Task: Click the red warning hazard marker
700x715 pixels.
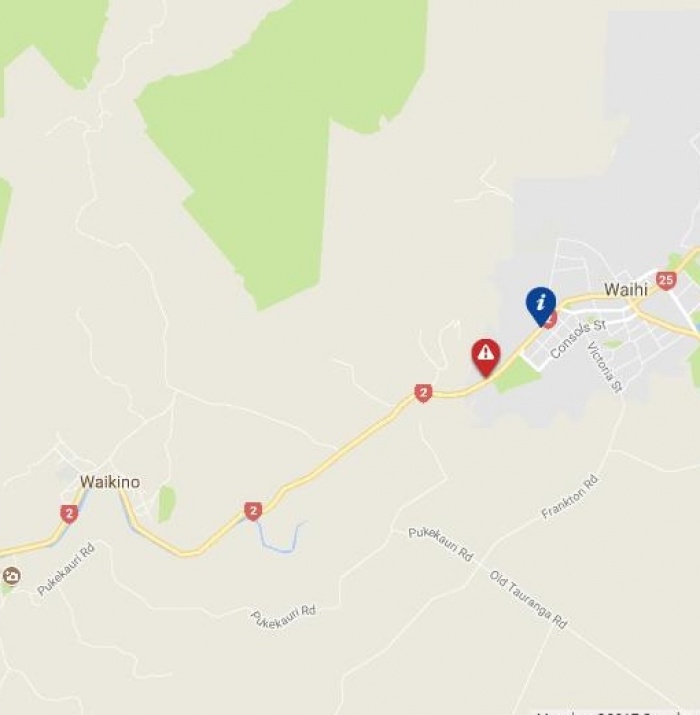Action: pyautogui.click(x=486, y=357)
